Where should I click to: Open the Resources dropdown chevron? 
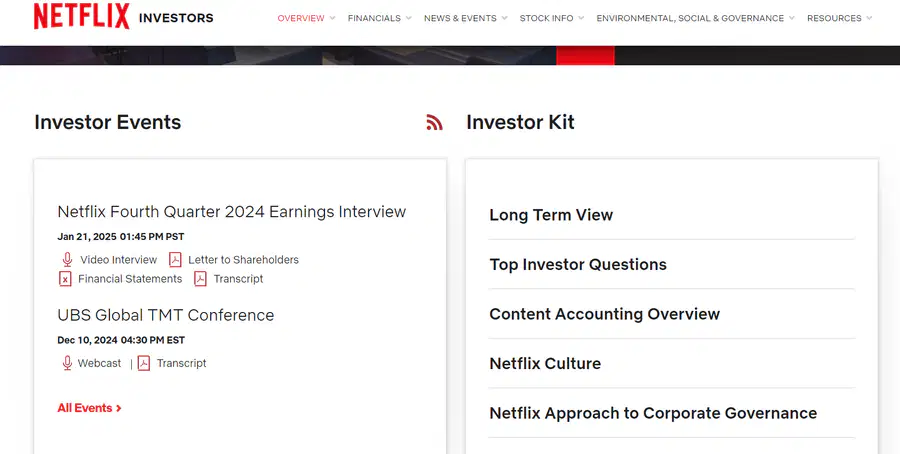869,18
